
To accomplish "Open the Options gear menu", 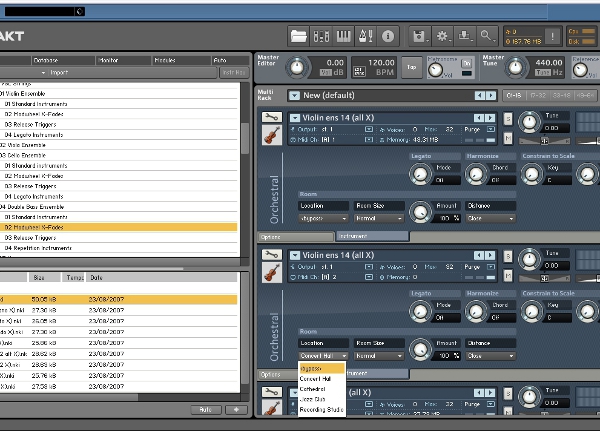I will pos(442,36).
